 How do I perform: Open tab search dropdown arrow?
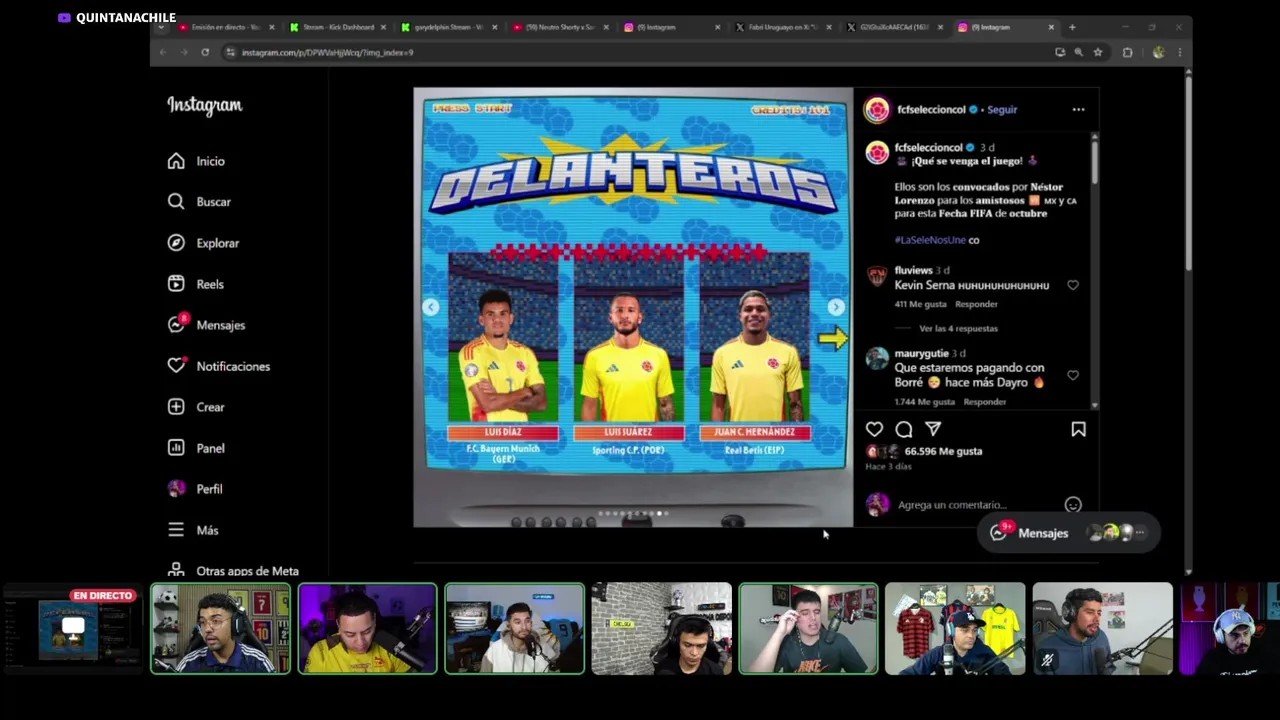tap(161, 27)
